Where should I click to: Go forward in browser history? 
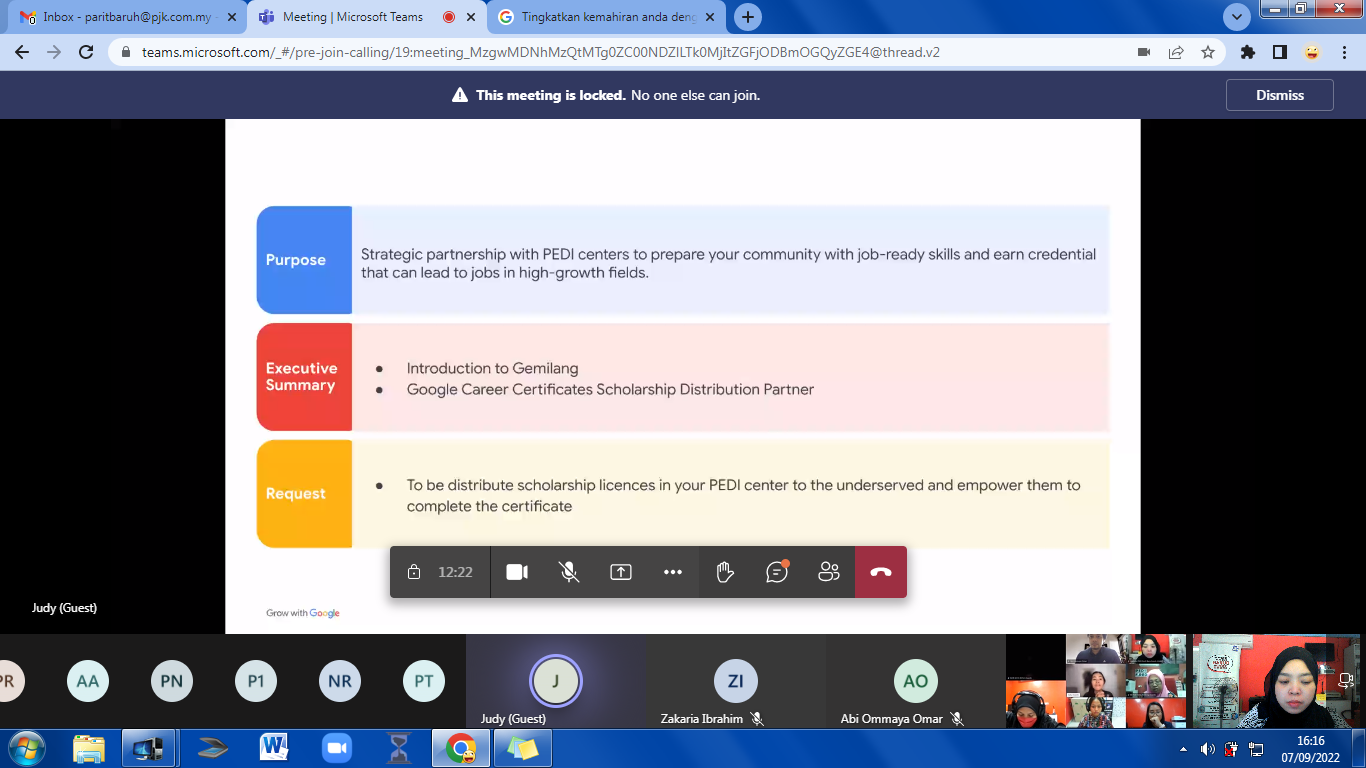(54, 52)
